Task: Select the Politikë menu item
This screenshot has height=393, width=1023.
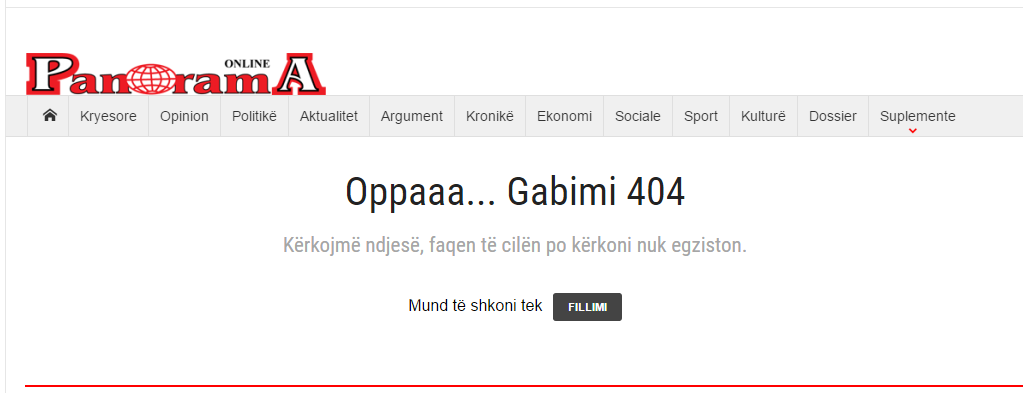Action: pyautogui.click(x=254, y=116)
